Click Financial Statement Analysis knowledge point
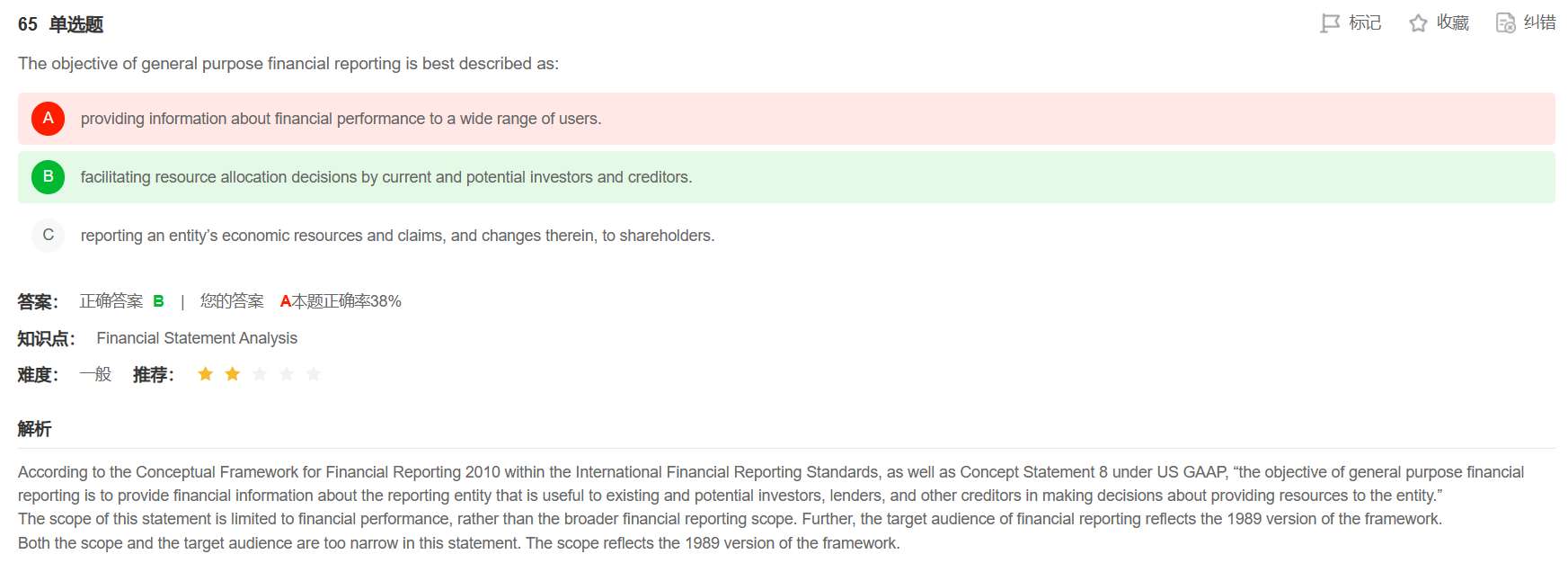Screen dimensions: 1568x563 click(197, 338)
